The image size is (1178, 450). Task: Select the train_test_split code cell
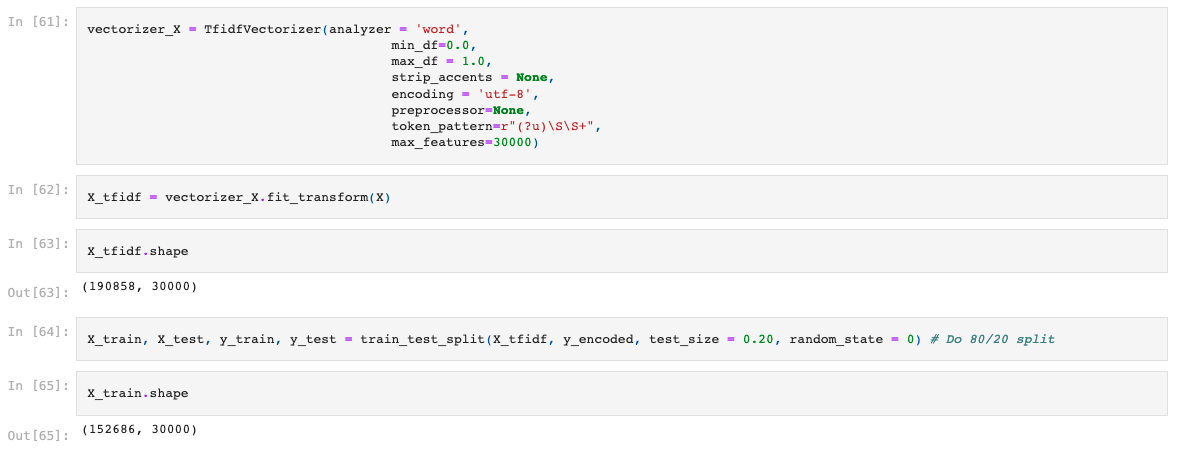(x=621, y=339)
